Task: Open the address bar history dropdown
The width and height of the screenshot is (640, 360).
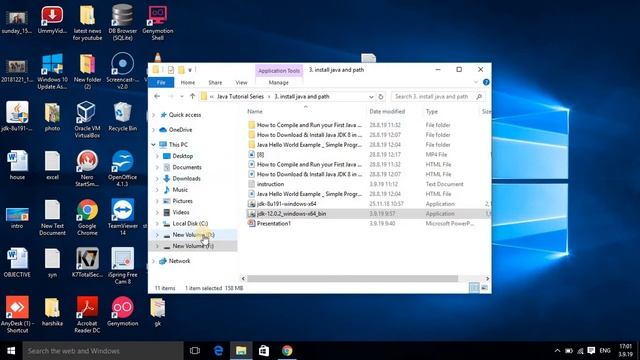Action: point(371,97)
